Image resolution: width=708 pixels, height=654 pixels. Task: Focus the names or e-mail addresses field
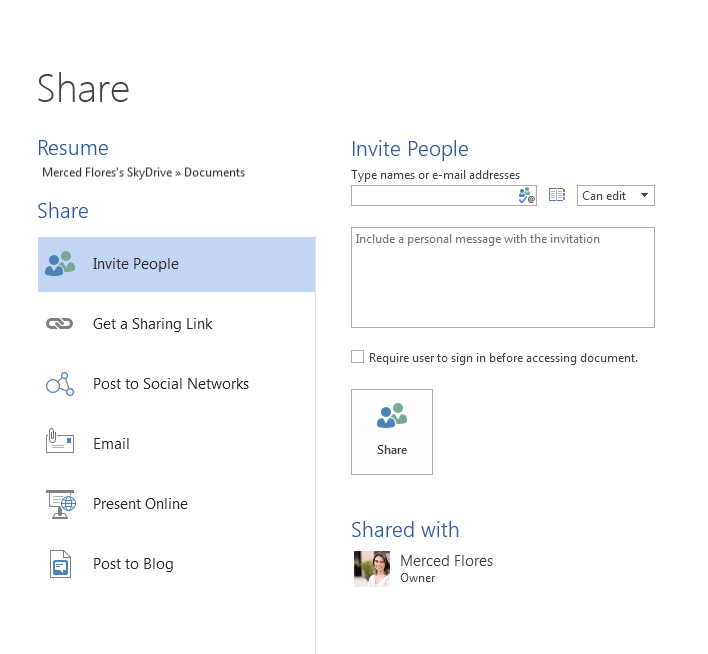click(x=434, y=196)
